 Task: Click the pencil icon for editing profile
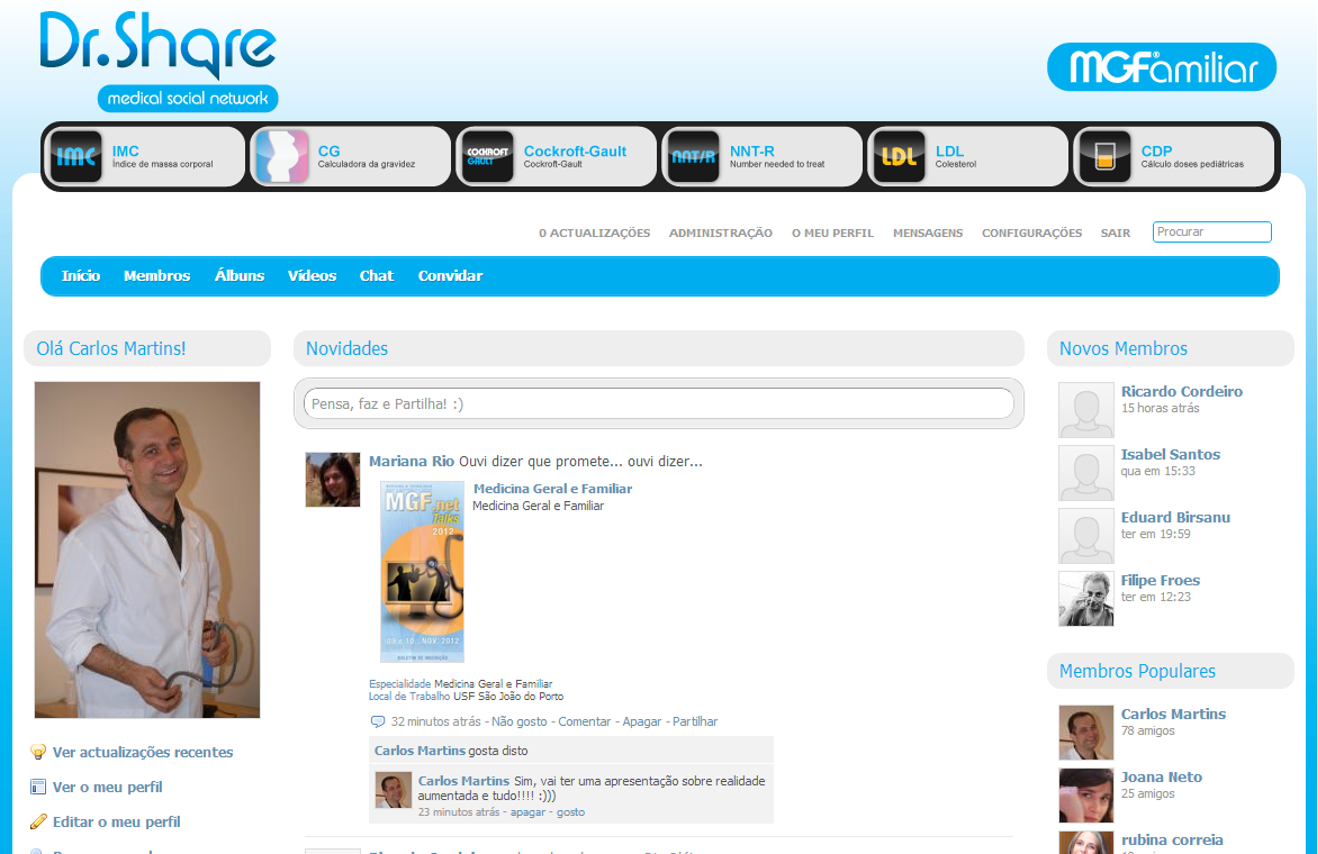coord(38,822)
